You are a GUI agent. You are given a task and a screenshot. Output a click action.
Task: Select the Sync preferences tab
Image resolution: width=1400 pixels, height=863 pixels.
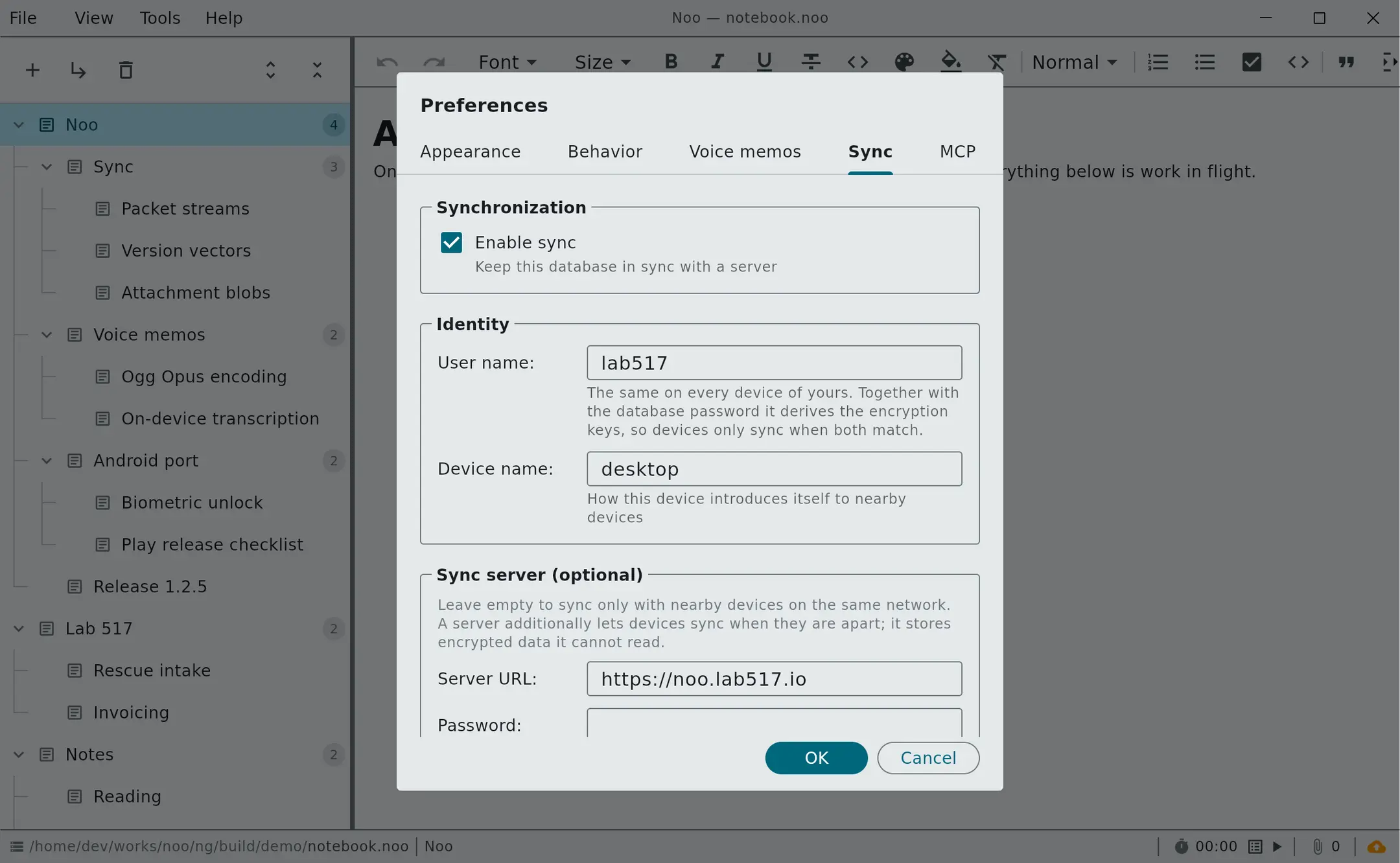(870, 152)
